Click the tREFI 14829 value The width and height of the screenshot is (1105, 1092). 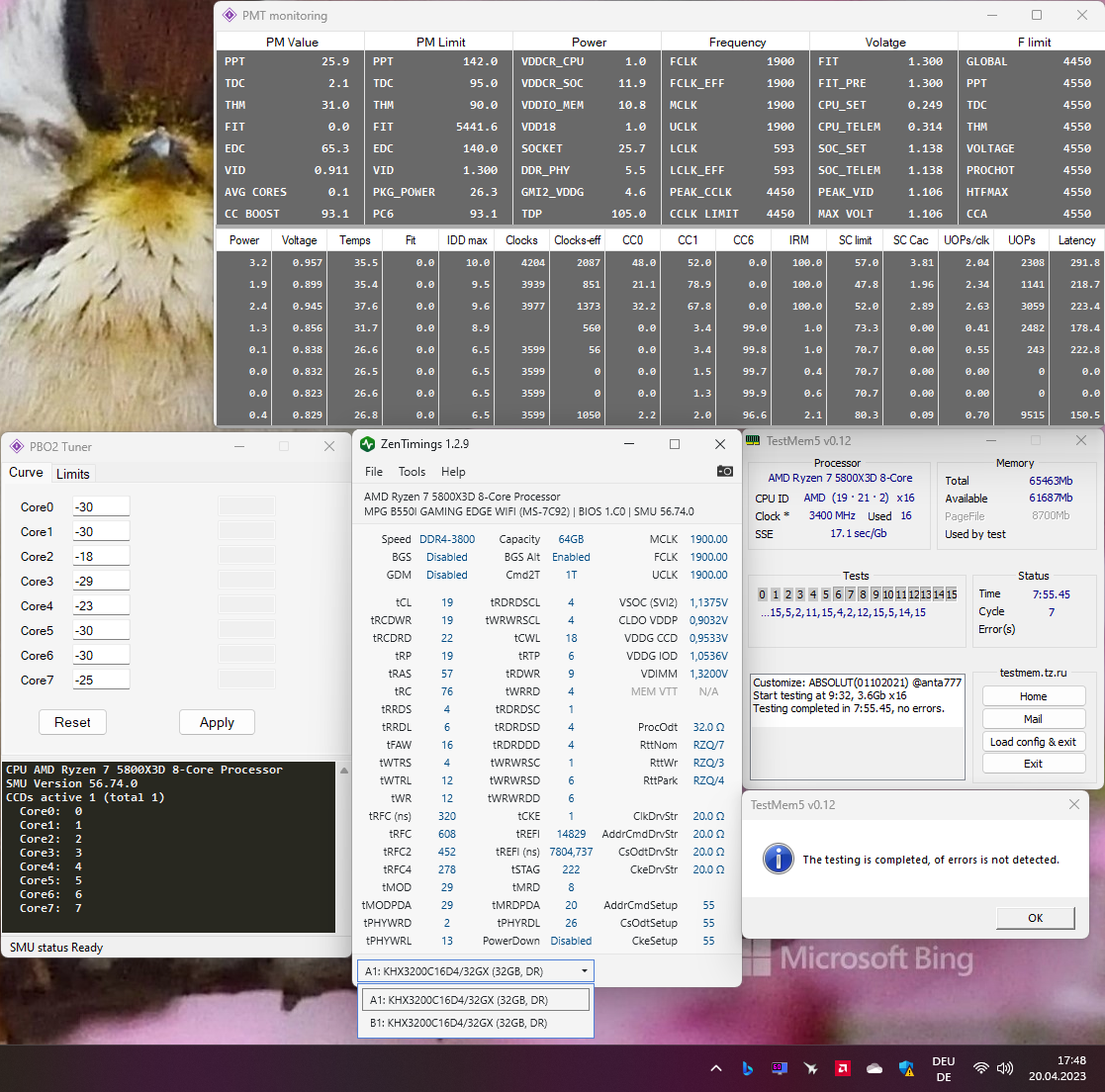(571, 834)
